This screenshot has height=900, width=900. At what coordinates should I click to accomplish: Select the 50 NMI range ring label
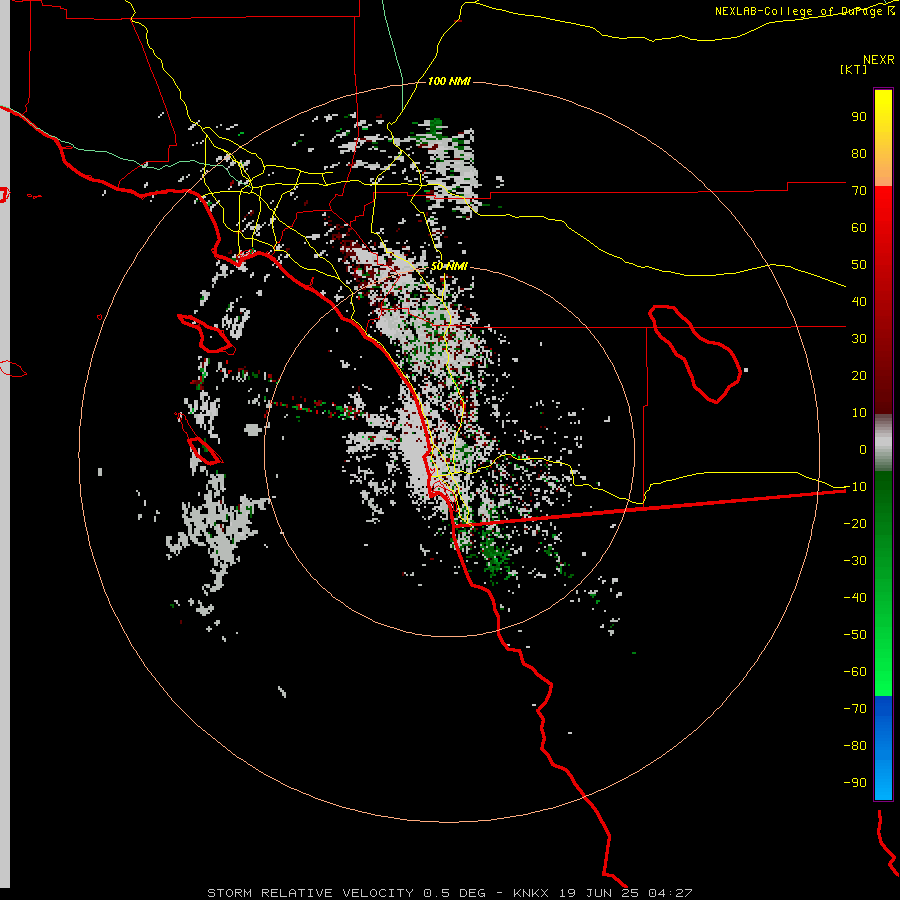[x=449, y=266]
